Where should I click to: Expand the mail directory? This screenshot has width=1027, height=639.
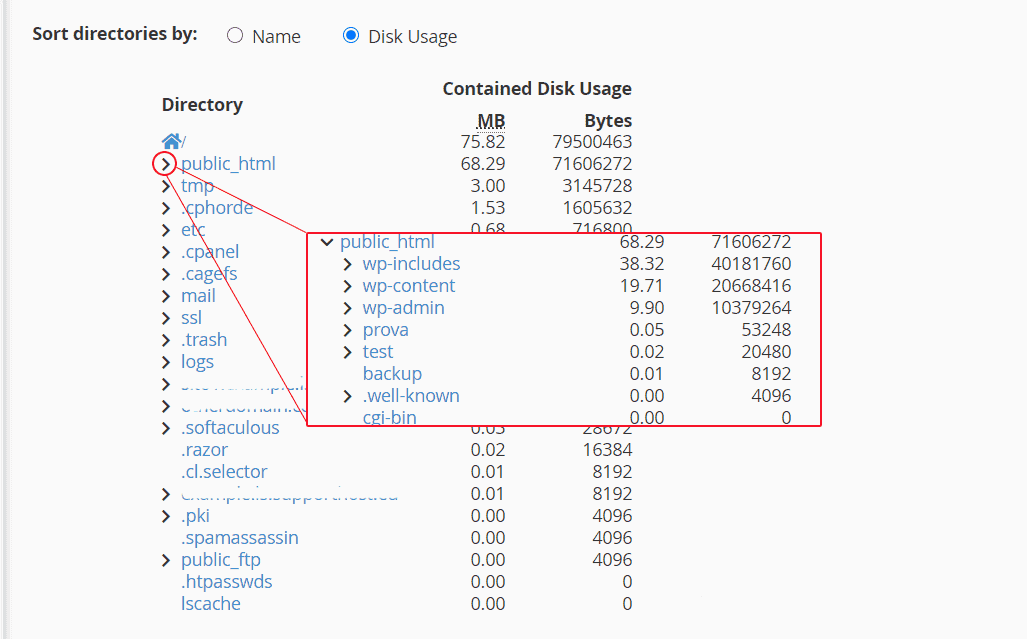tap(167, 294)
